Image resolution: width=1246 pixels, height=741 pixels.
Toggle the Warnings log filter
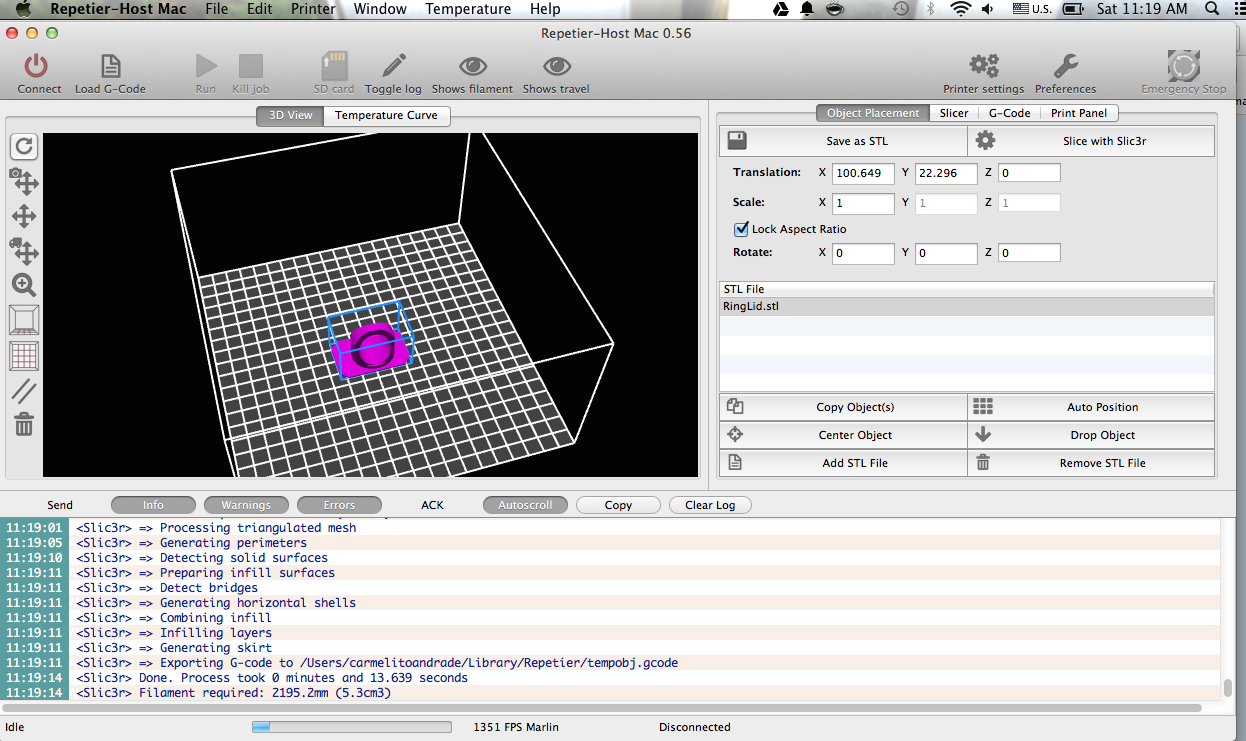(246, 505)
